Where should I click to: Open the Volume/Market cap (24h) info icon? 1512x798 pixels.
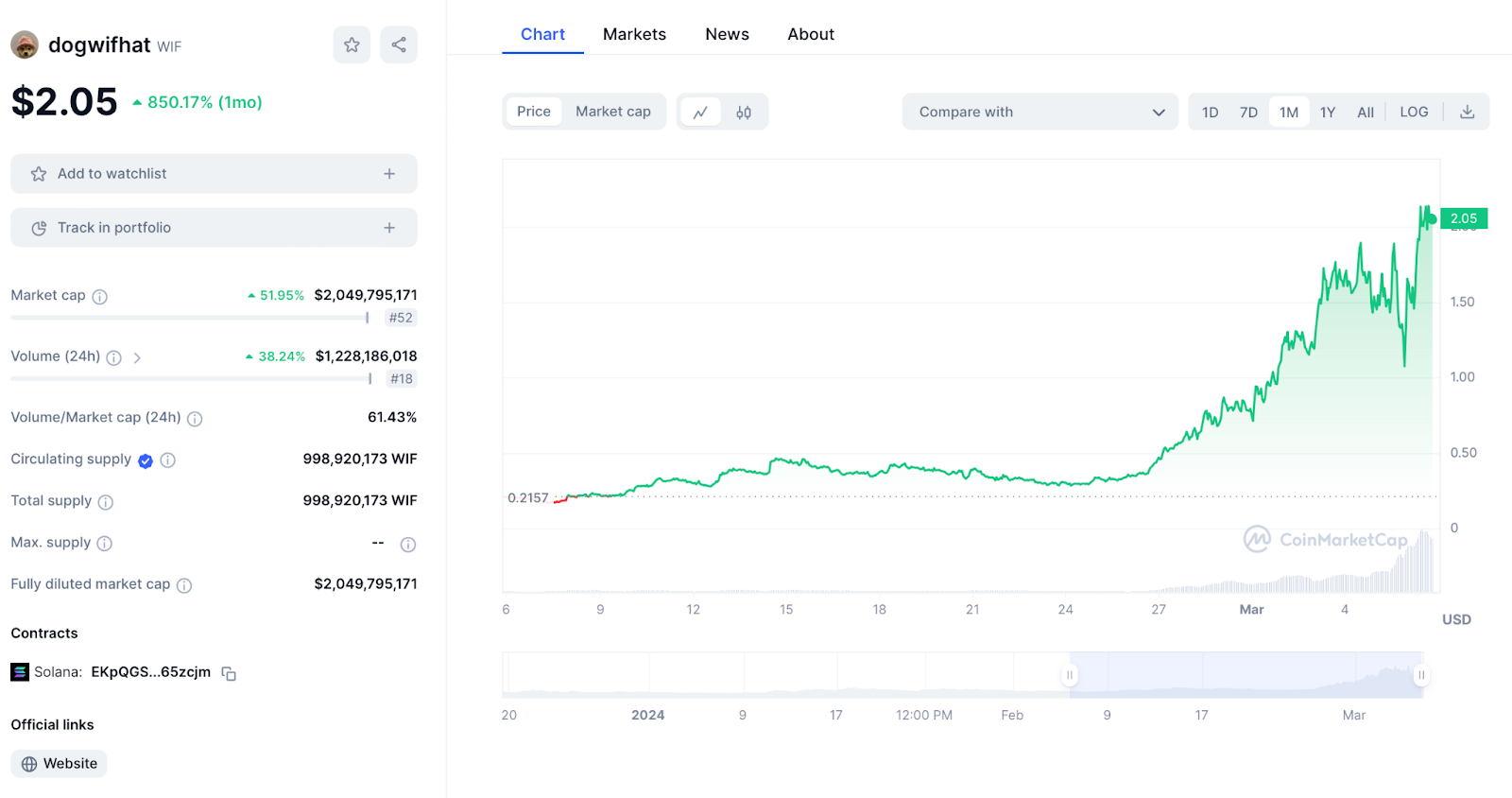[195, 419]
